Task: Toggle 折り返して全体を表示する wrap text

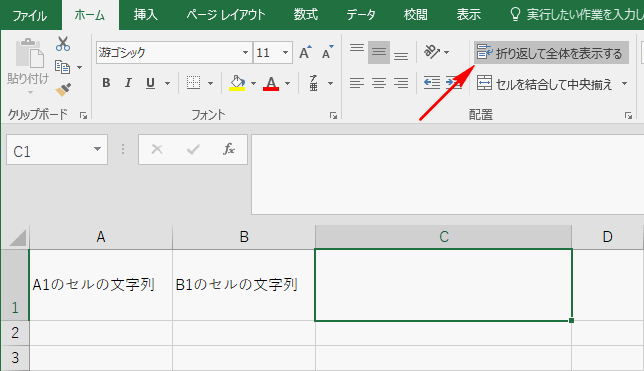Action: pos(551,53)
